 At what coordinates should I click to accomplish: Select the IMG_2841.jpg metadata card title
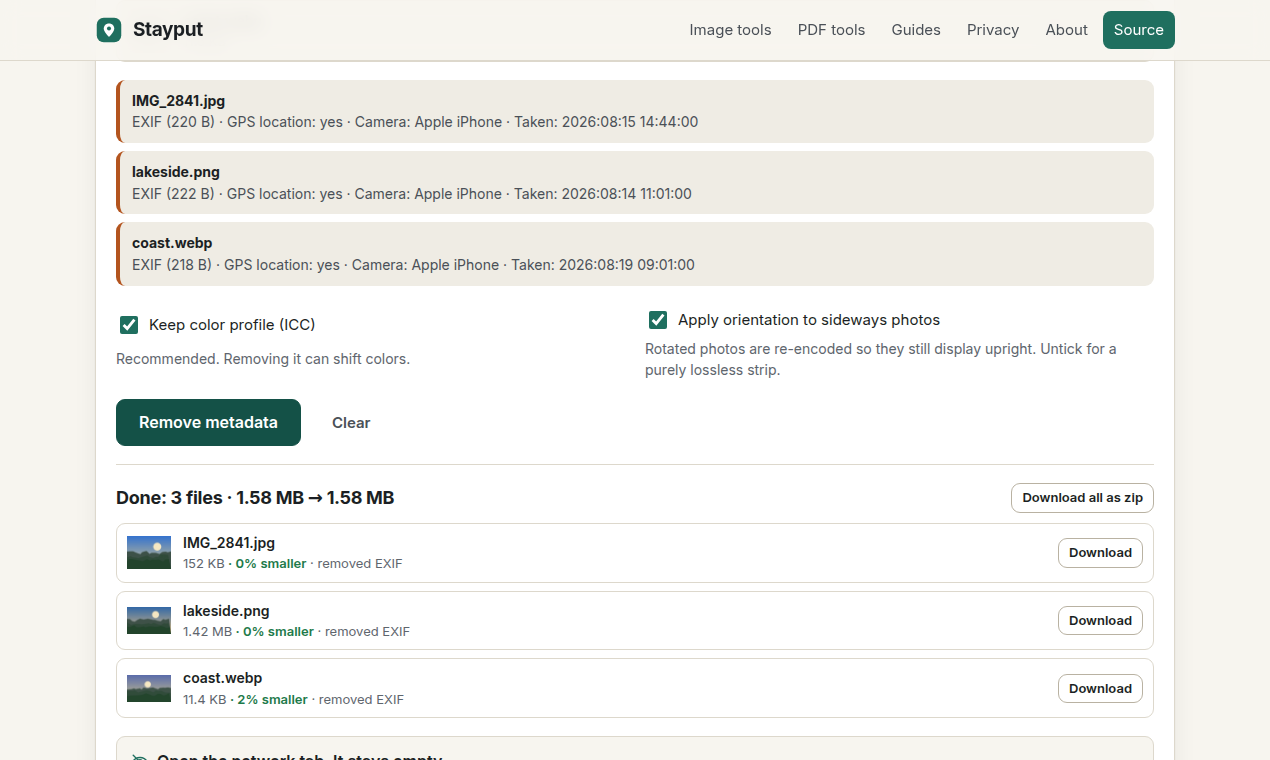click(x=178, y=100)
